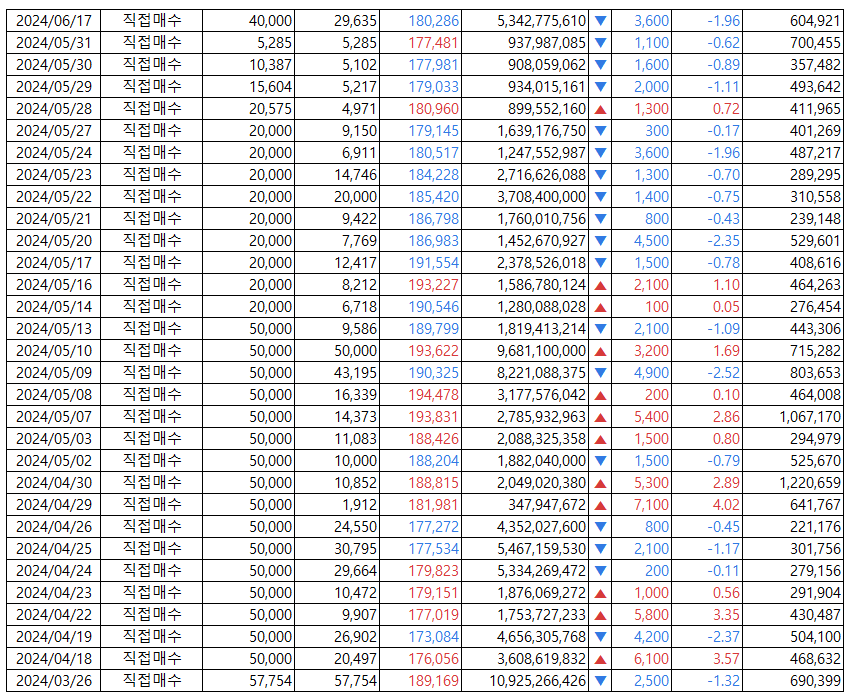Click the down arrow in 2024/05/02 row
Screen dimensions: 861x698
pyautogui.click(x=600, y=461)
